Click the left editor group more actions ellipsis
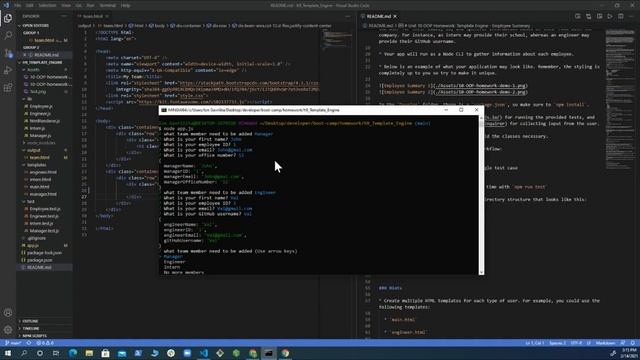Viewport: 640px width, 360px height. coord(348,16)
